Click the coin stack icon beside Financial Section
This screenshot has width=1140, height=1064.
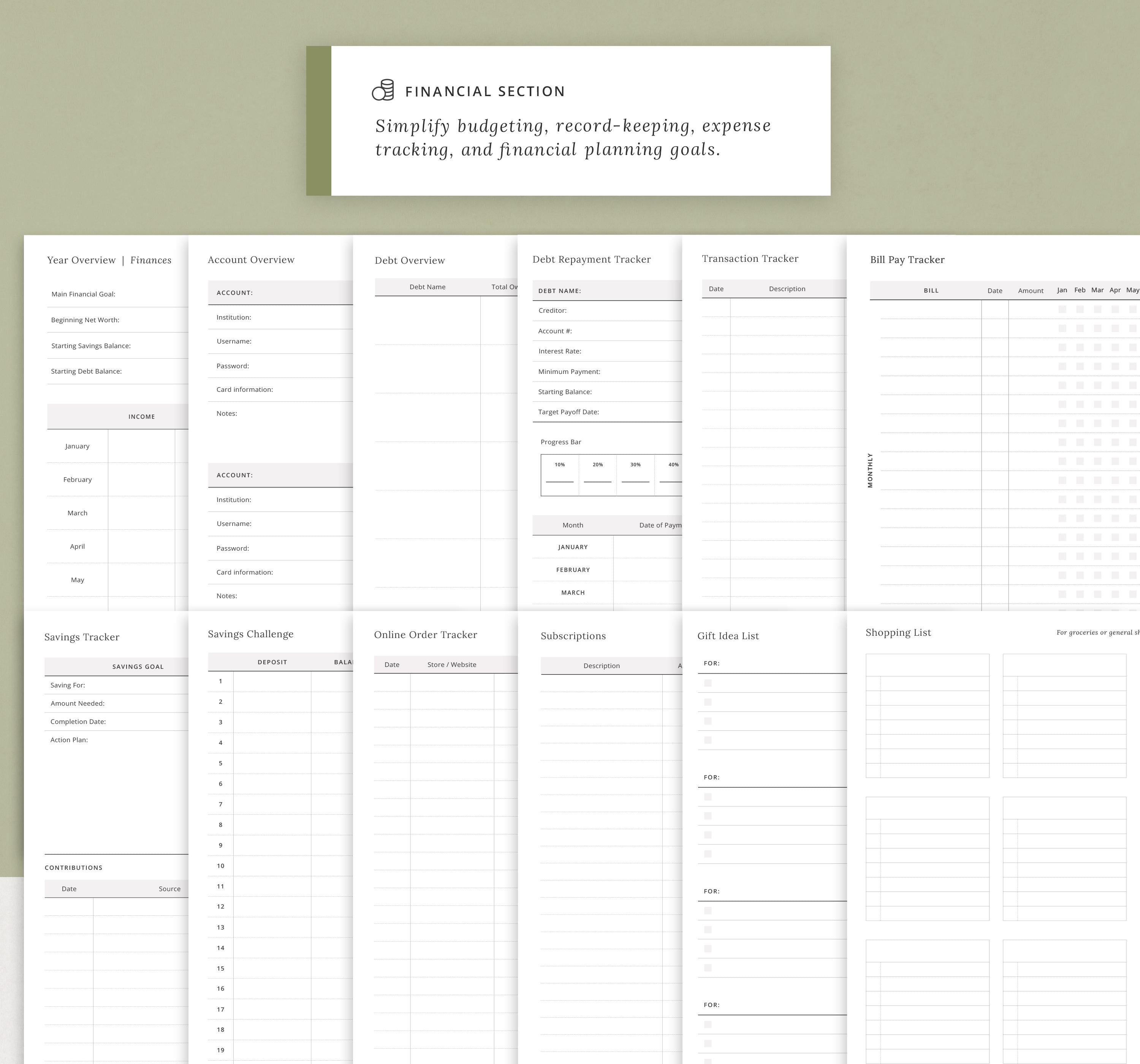(383, 90)
